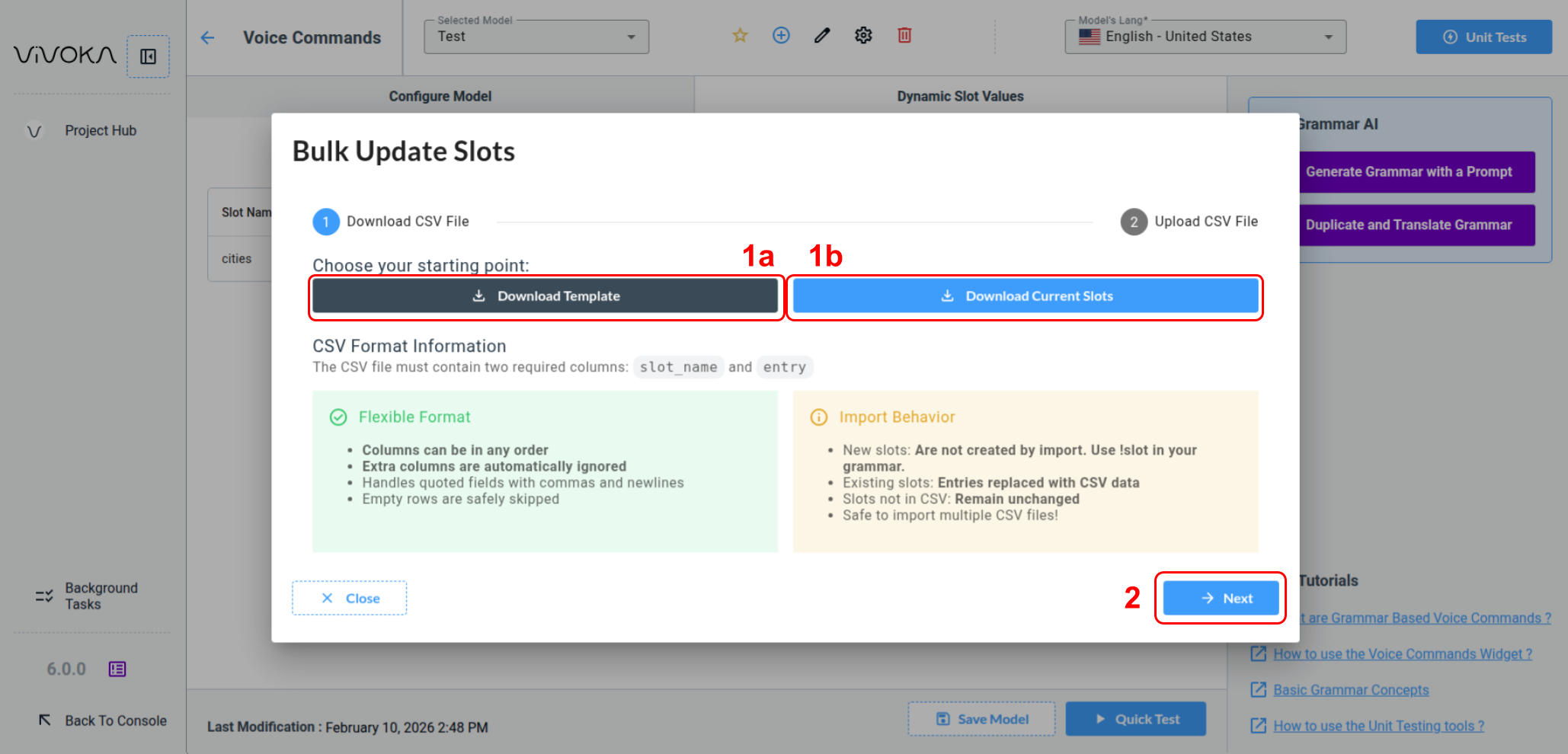1568x754 pixels.
Task: Click the red delete trash icon
Action: pos(904,36)
